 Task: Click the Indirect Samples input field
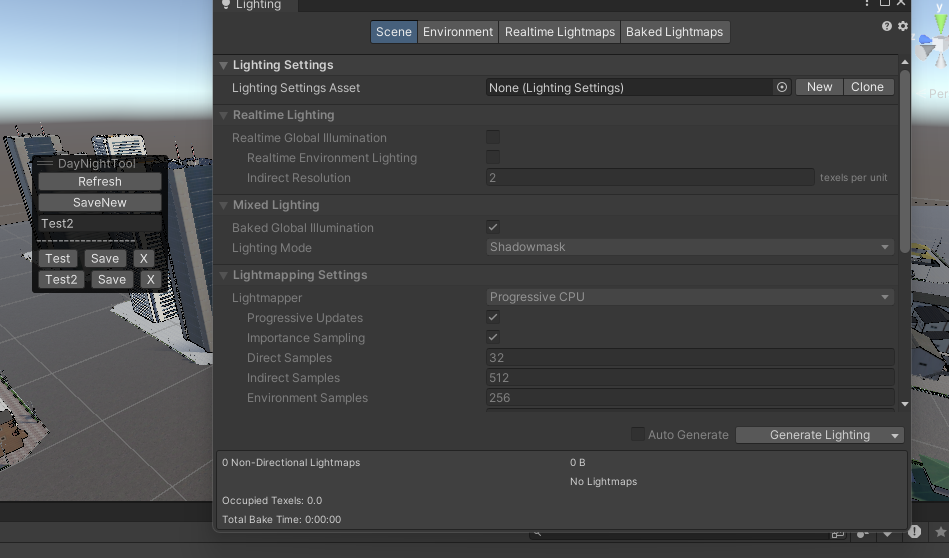click(x=690, y=378)
